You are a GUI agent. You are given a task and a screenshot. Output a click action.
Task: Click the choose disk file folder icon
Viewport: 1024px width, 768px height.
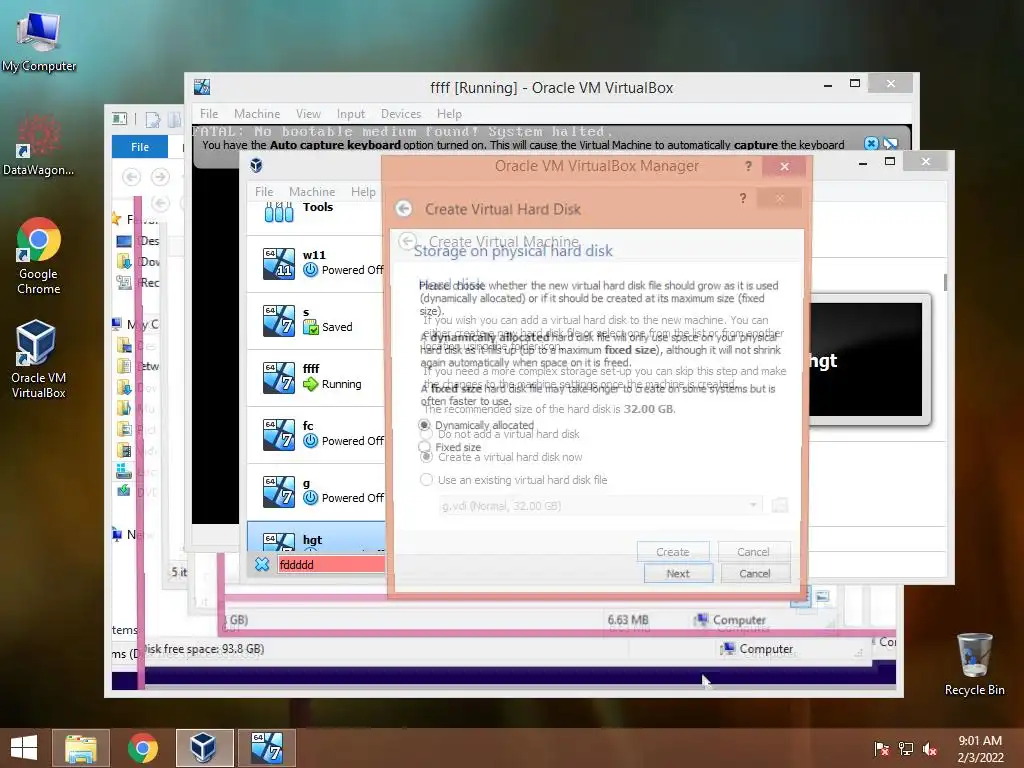(779, 505)
